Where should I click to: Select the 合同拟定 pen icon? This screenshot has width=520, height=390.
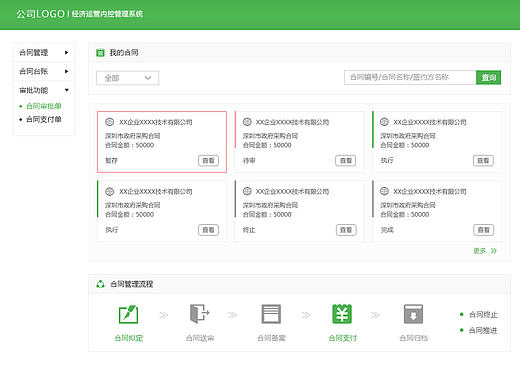coord(128,314)
